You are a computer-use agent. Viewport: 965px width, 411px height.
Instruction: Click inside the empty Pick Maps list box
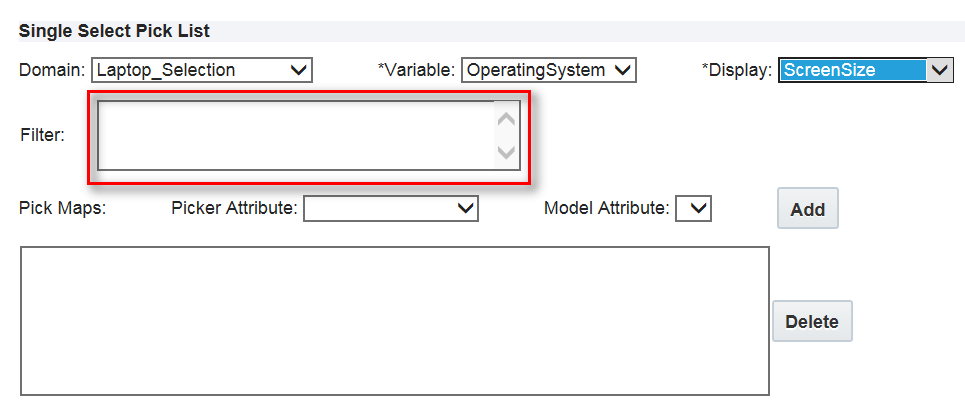pos(395,320)
